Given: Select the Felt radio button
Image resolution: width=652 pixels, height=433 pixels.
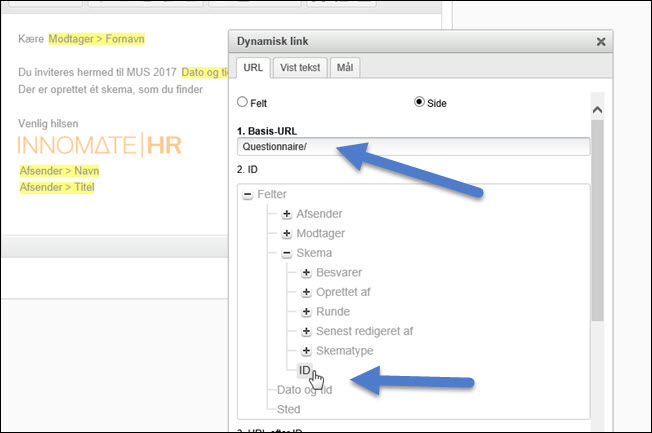Looking at the screenshot, I should [241, 102].
